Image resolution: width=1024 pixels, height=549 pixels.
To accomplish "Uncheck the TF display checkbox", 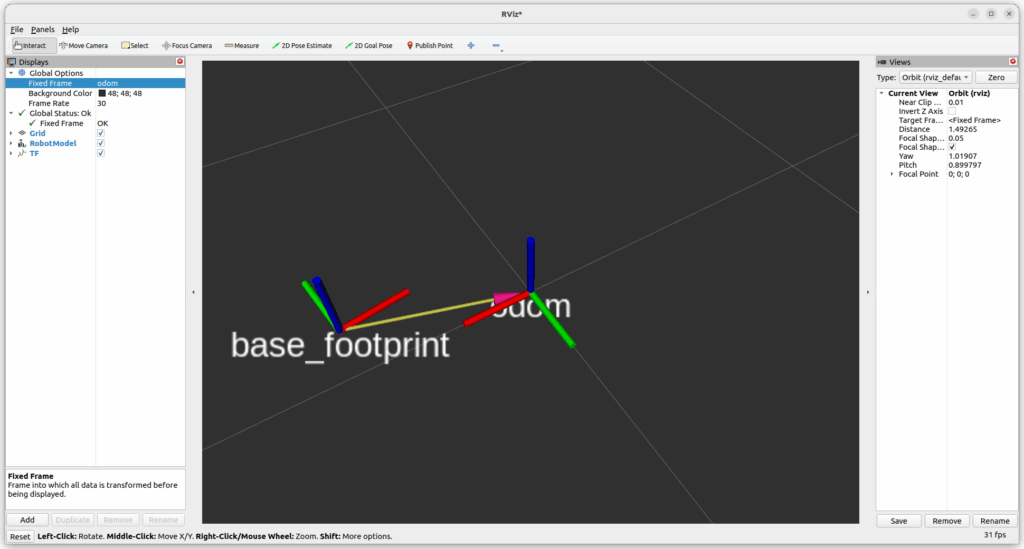I will pyautogui.click(x=101, y=153).
